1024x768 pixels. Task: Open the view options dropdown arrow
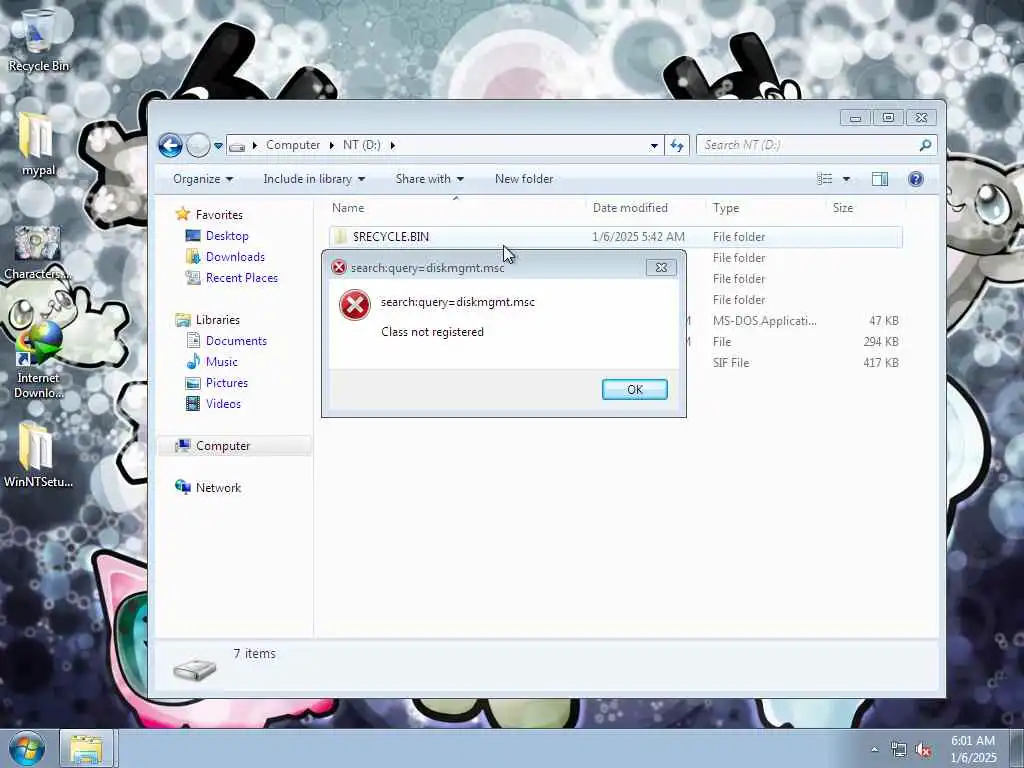(x=846, y=179)
